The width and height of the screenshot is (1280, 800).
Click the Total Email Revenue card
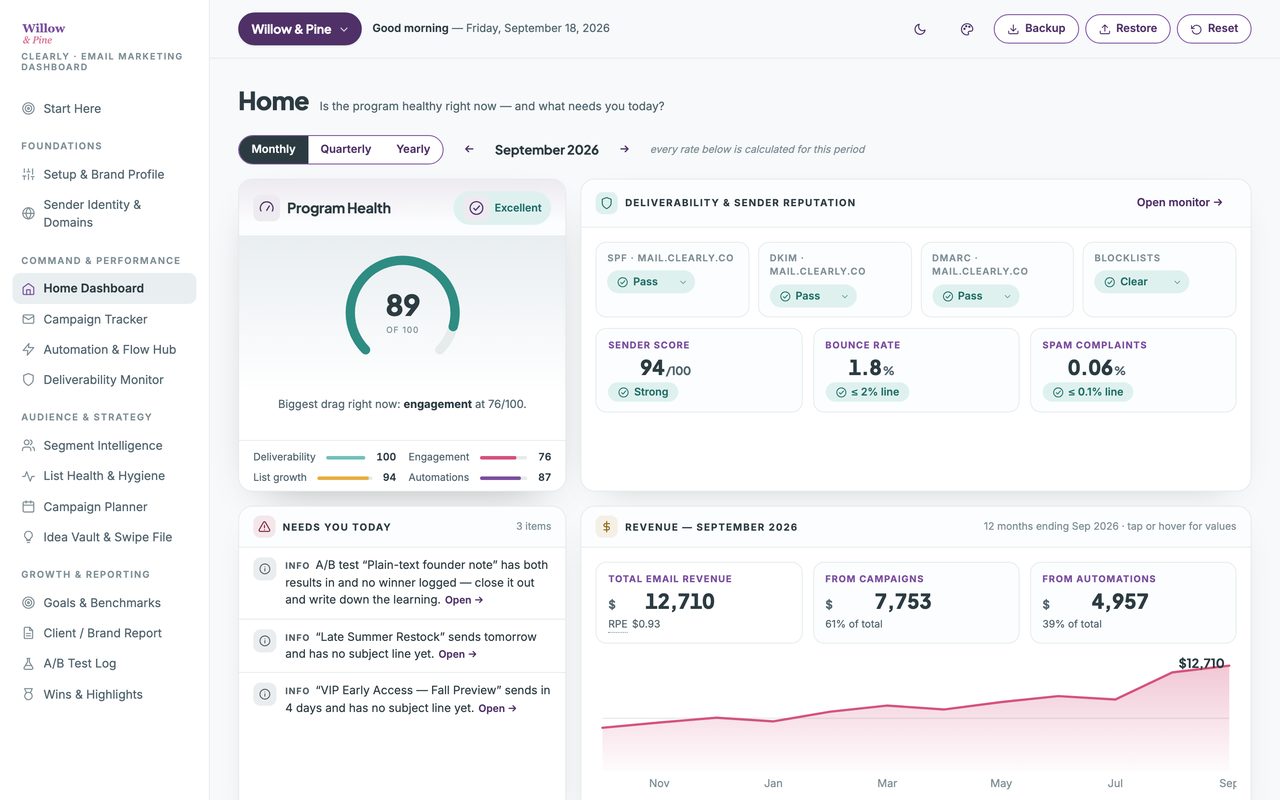[x=699, y=602]
